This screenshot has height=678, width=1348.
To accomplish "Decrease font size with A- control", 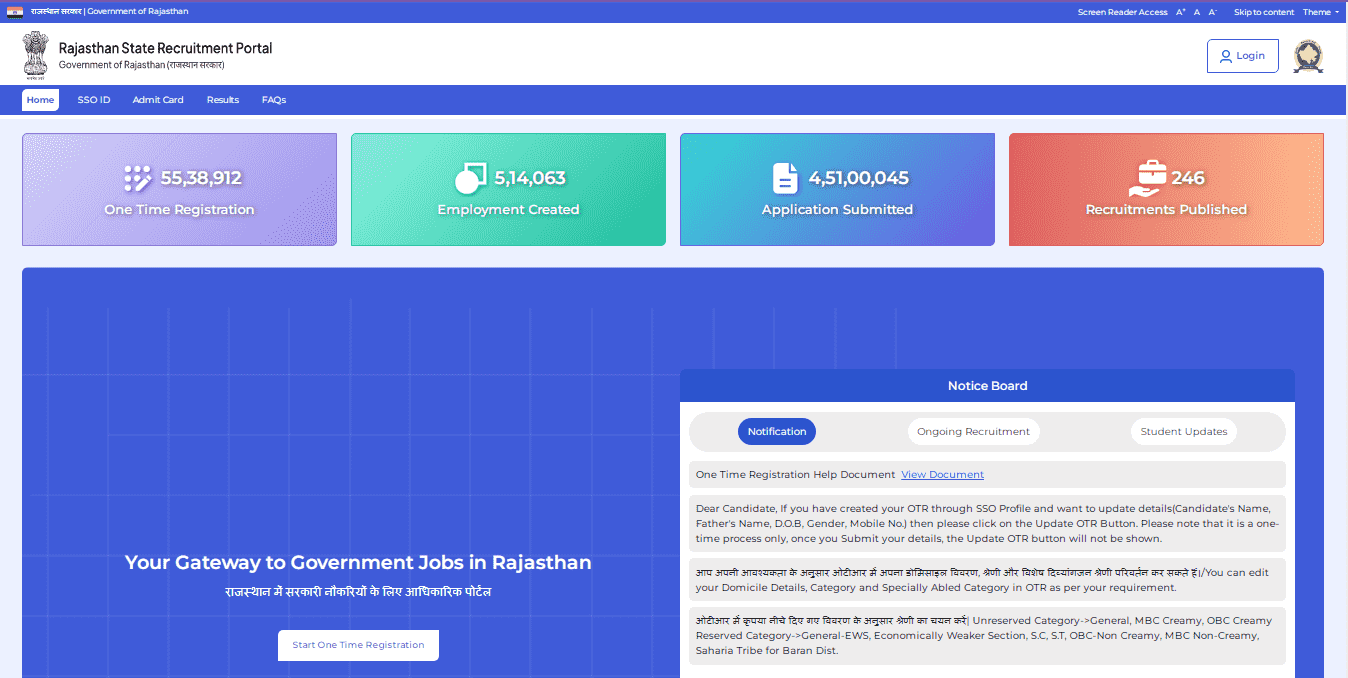I will click(x=1213, y=12).
